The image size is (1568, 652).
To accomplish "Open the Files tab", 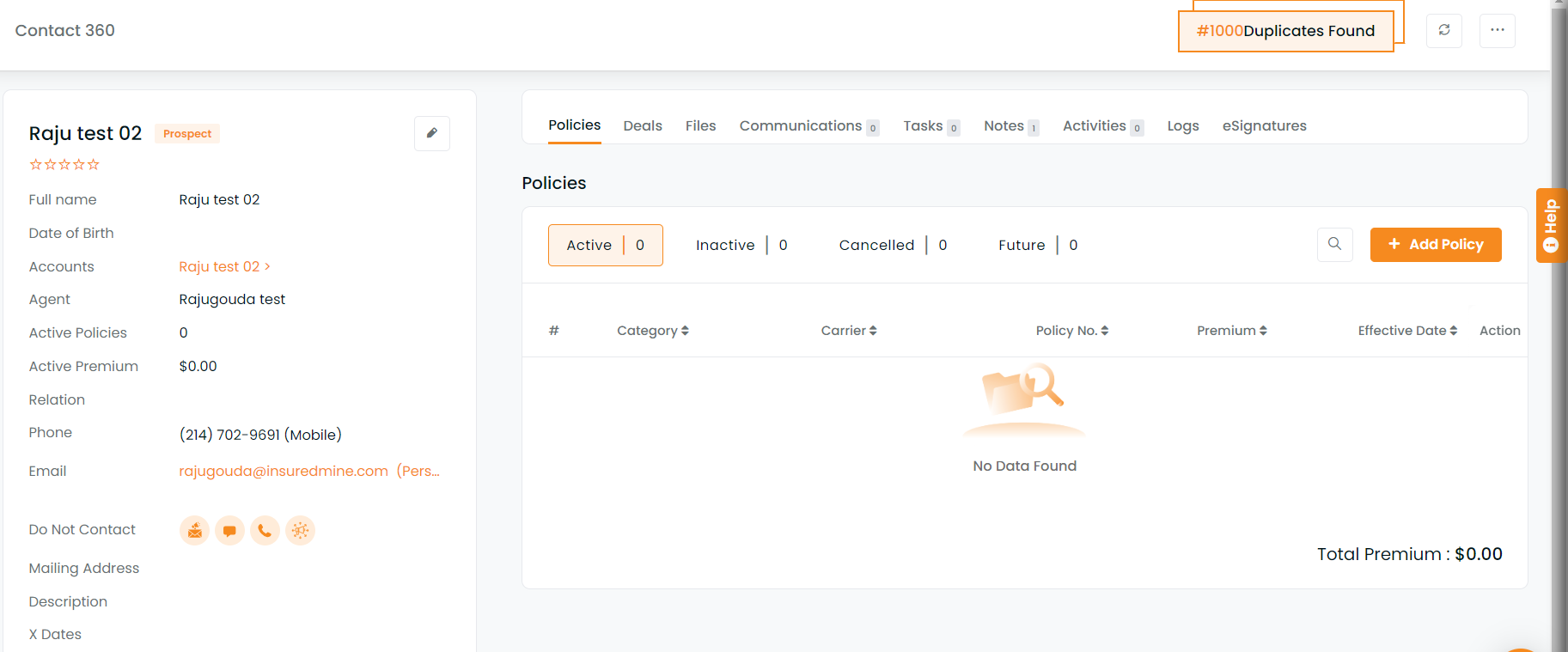I will click(700, 125).
